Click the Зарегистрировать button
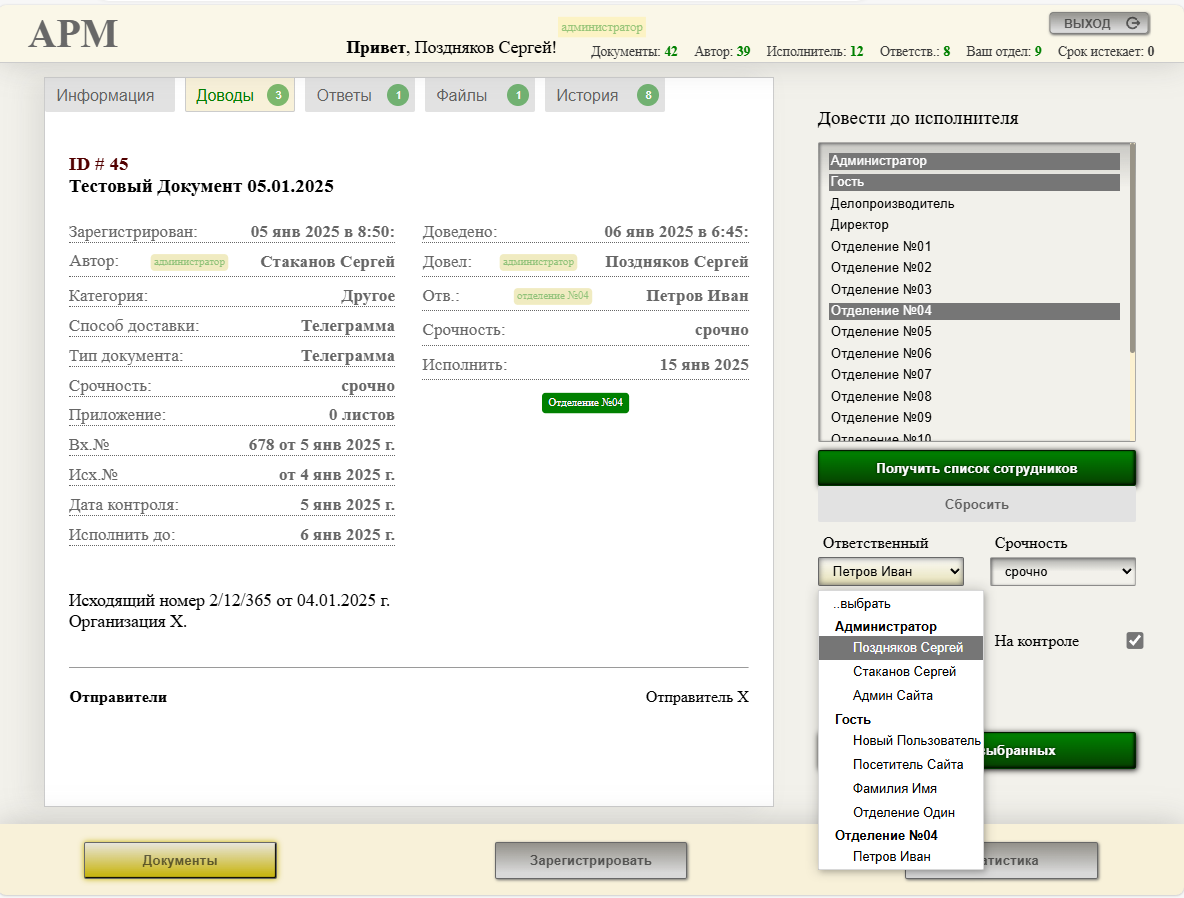 pos(590,860)
